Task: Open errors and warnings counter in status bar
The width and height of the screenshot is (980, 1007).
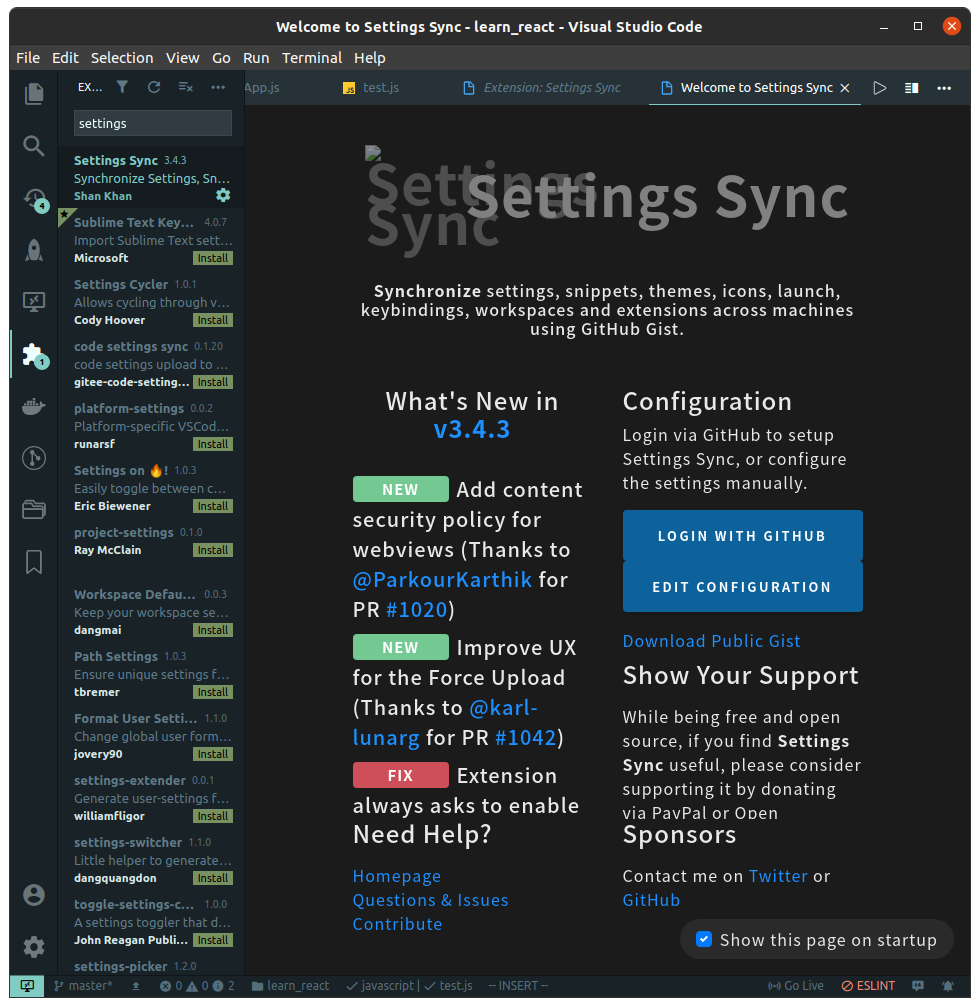Action: click(197, 986)
